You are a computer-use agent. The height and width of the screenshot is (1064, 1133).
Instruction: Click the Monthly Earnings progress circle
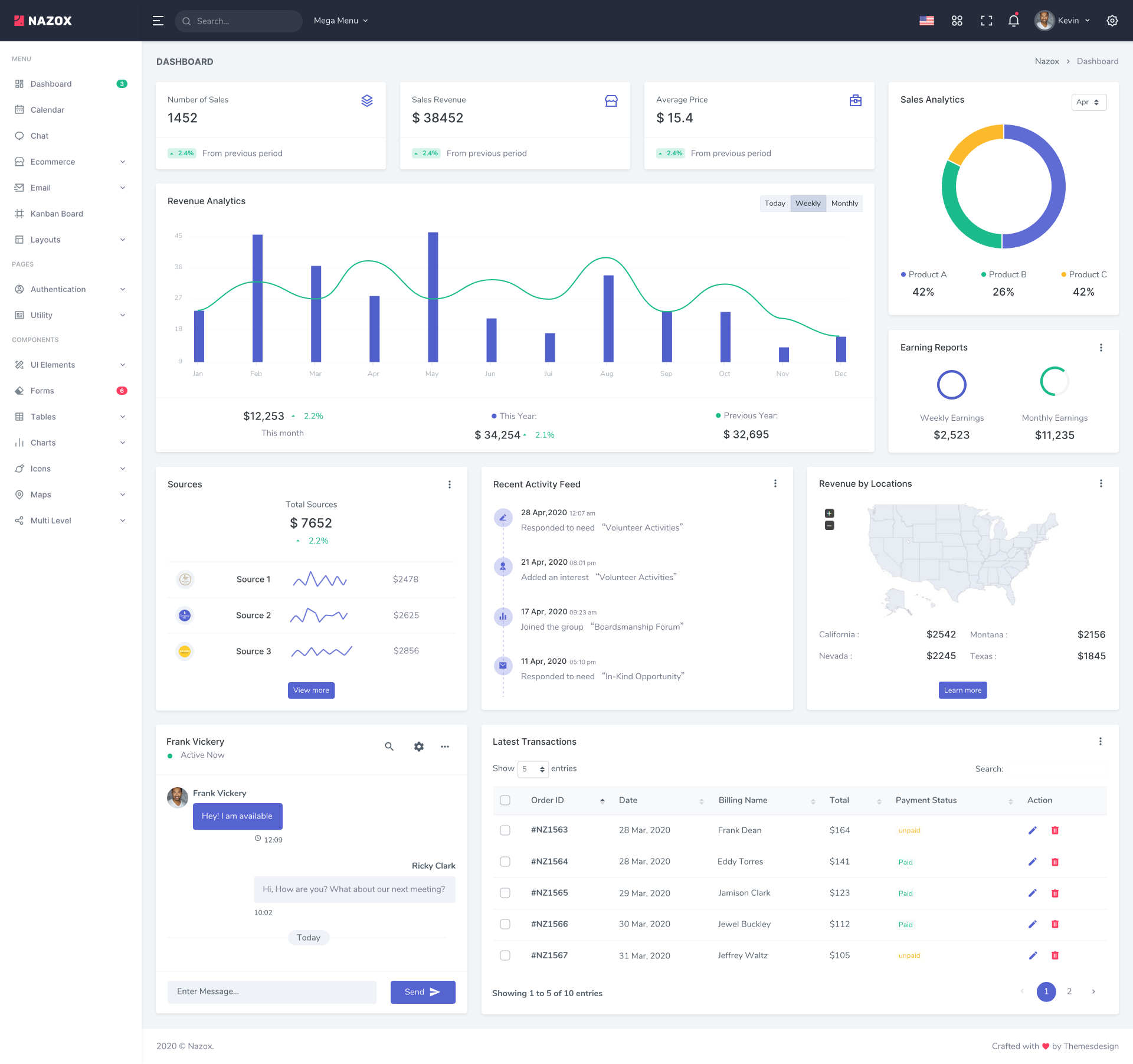(1055, 381)
